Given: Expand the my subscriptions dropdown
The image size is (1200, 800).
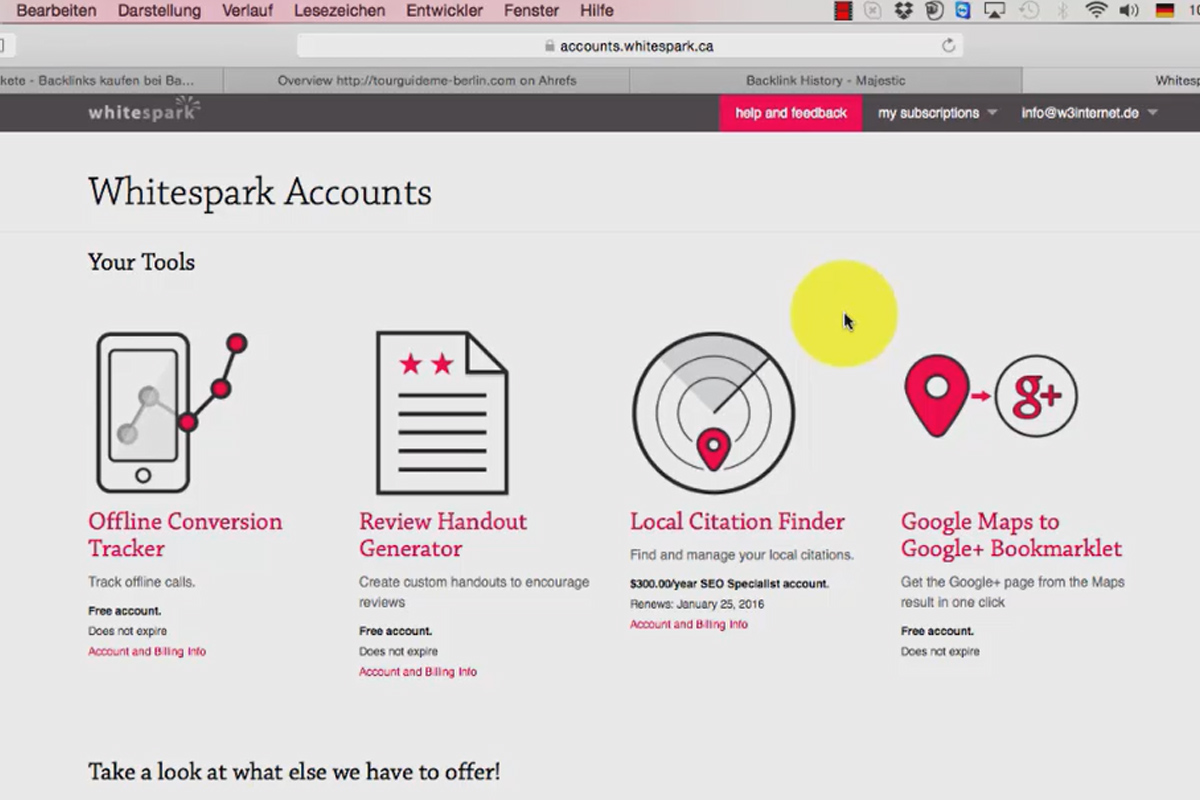Looking at the screenshot, I should [x=938, y=113].
